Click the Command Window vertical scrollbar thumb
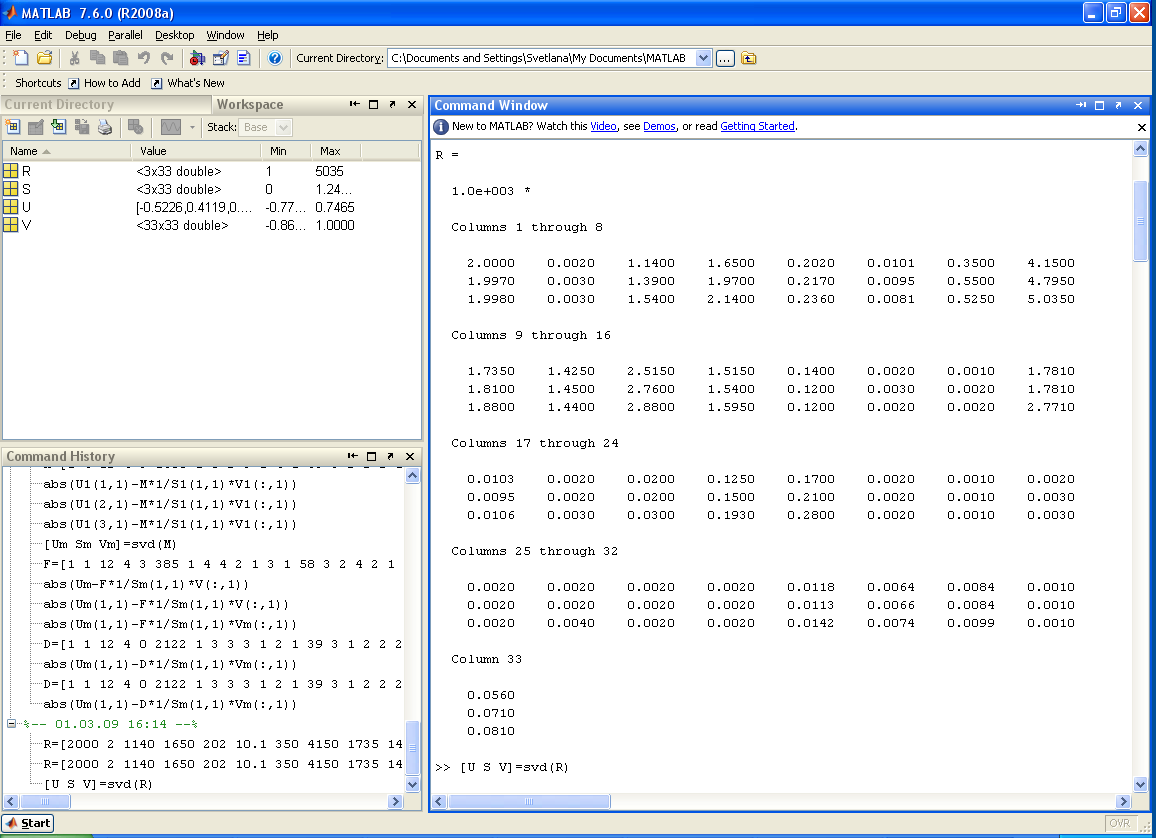 (x=1140, y=221)
